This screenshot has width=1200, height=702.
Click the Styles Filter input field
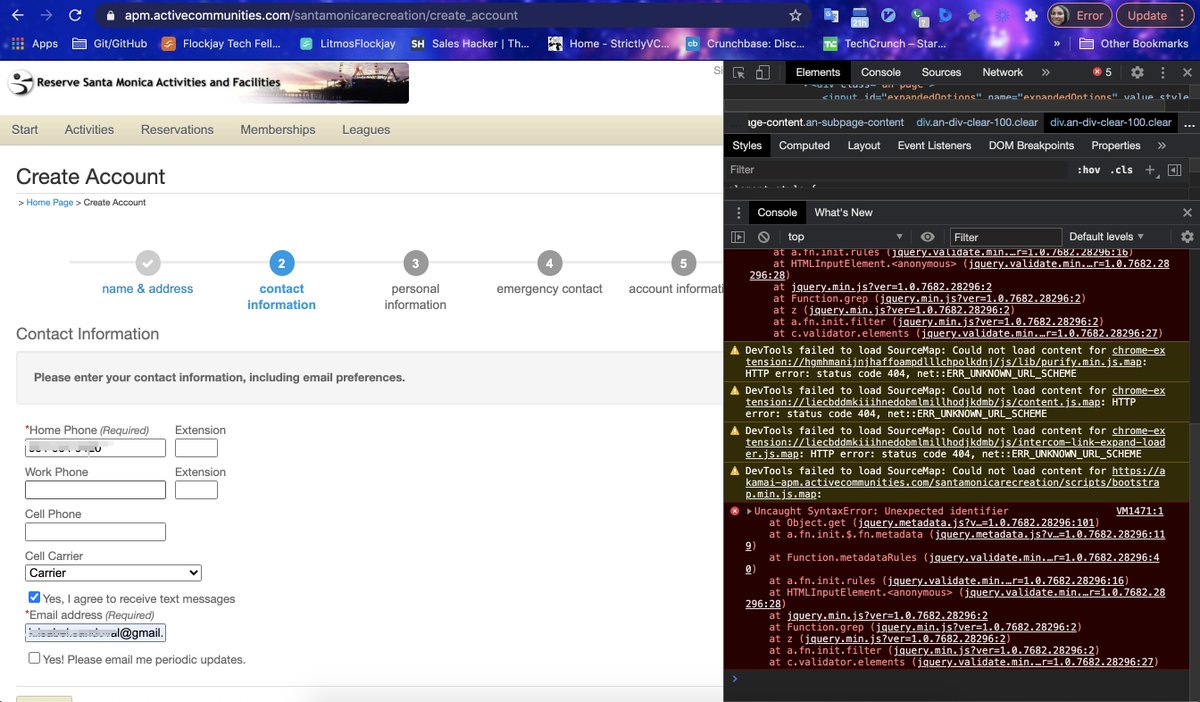click(x=895, y=170)
